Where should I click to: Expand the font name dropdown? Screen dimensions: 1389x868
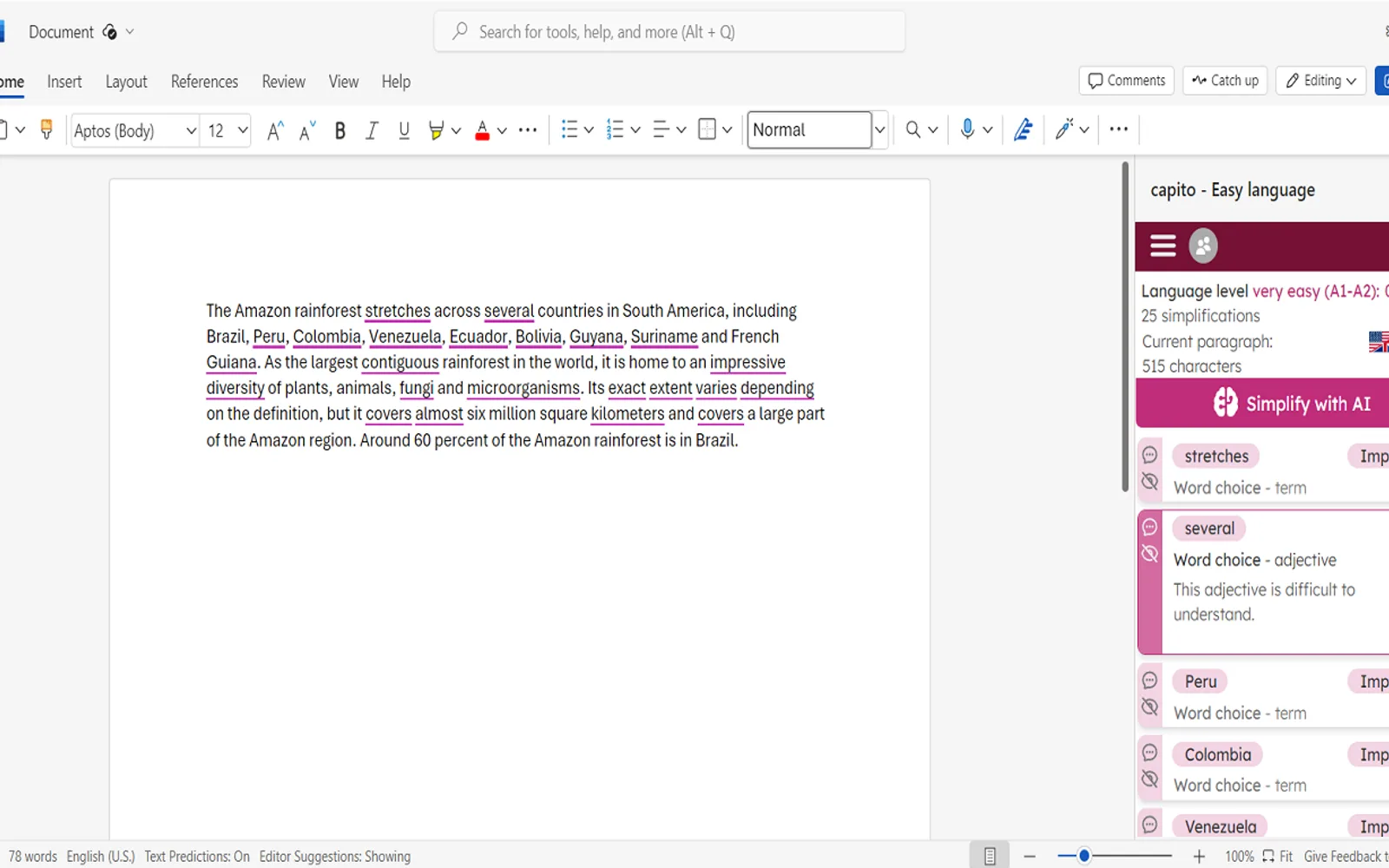point(191,131)
